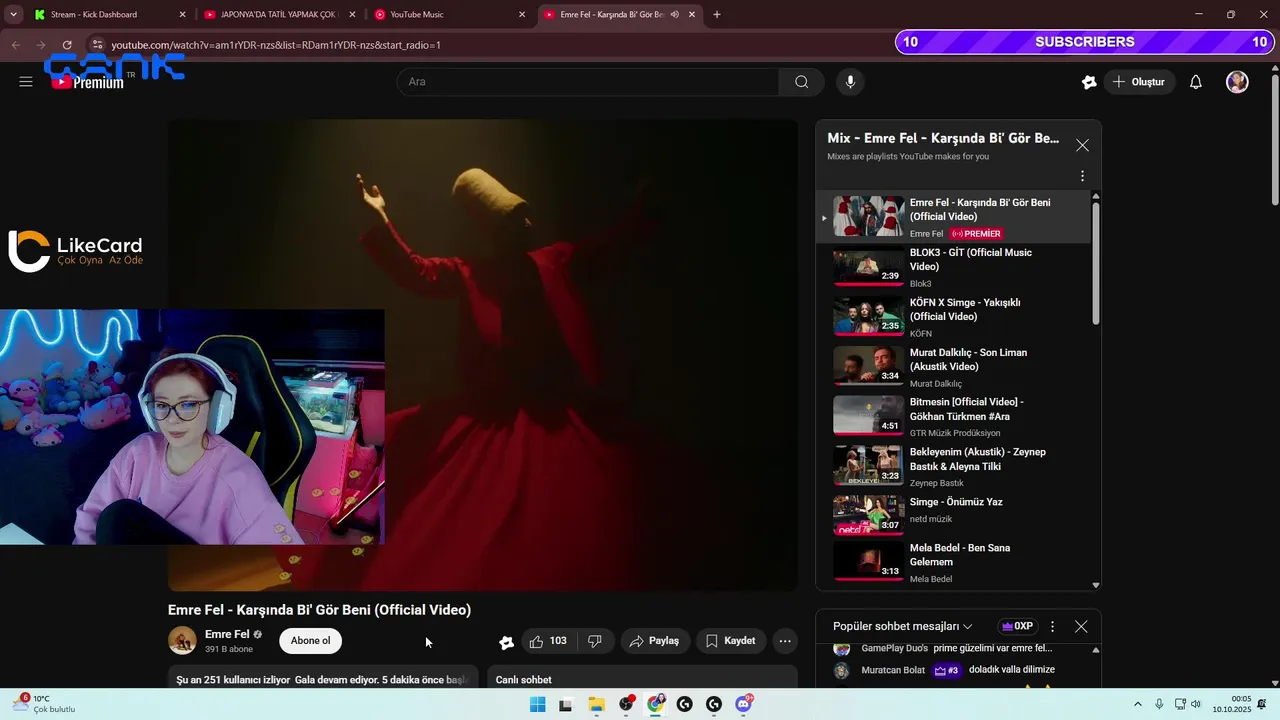Open Emre Fel channel avatar
Viewport: 1280px width, 720px height.
[x=182, y=640]
